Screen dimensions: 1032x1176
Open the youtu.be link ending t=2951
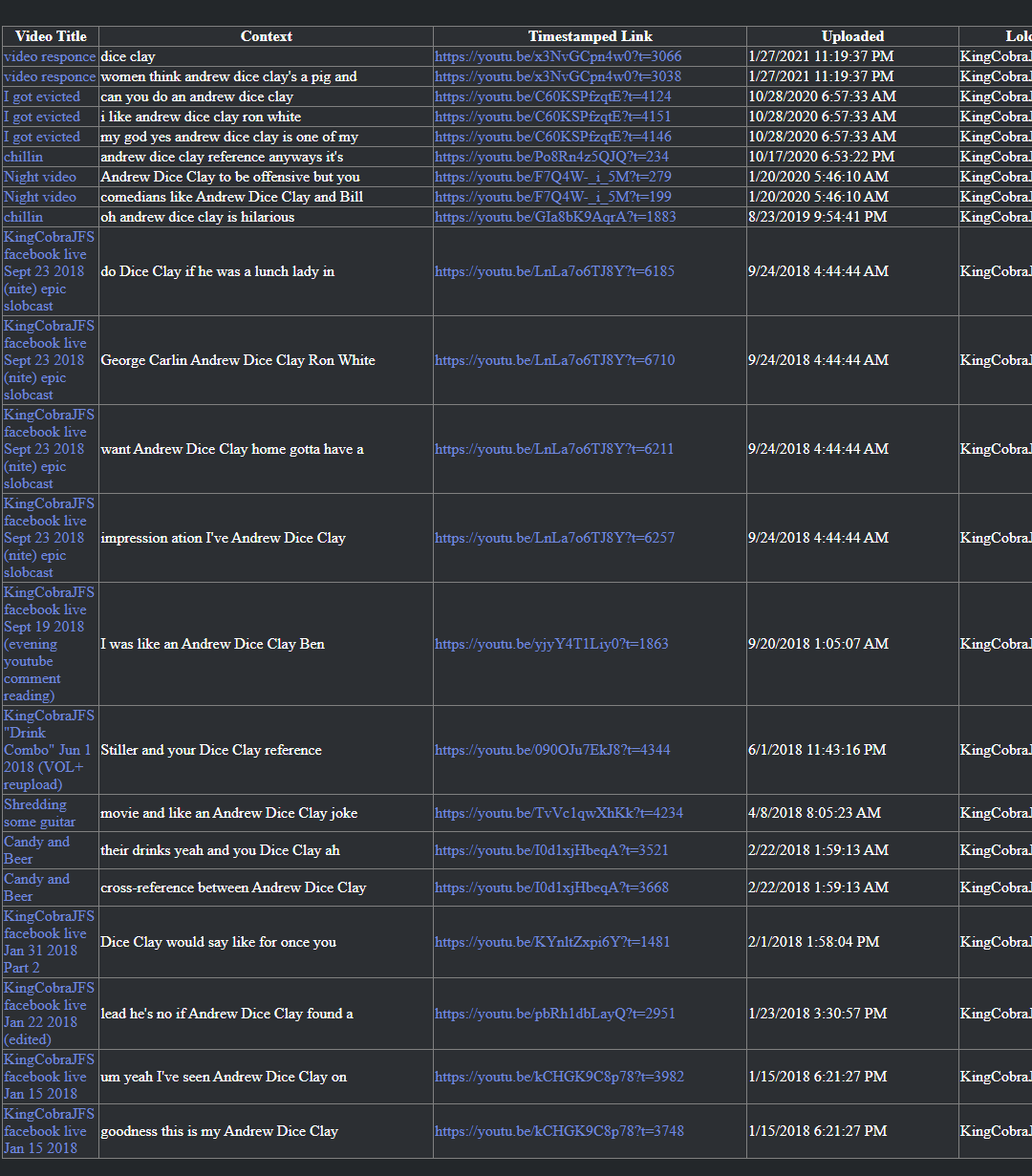point(555,1014)
